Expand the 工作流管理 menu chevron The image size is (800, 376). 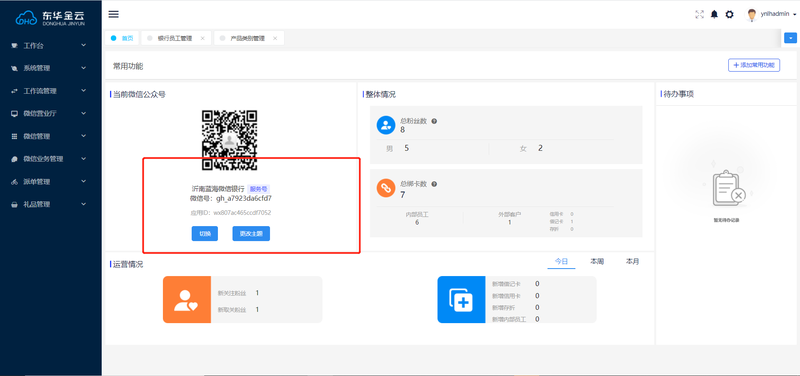(84, 90)
